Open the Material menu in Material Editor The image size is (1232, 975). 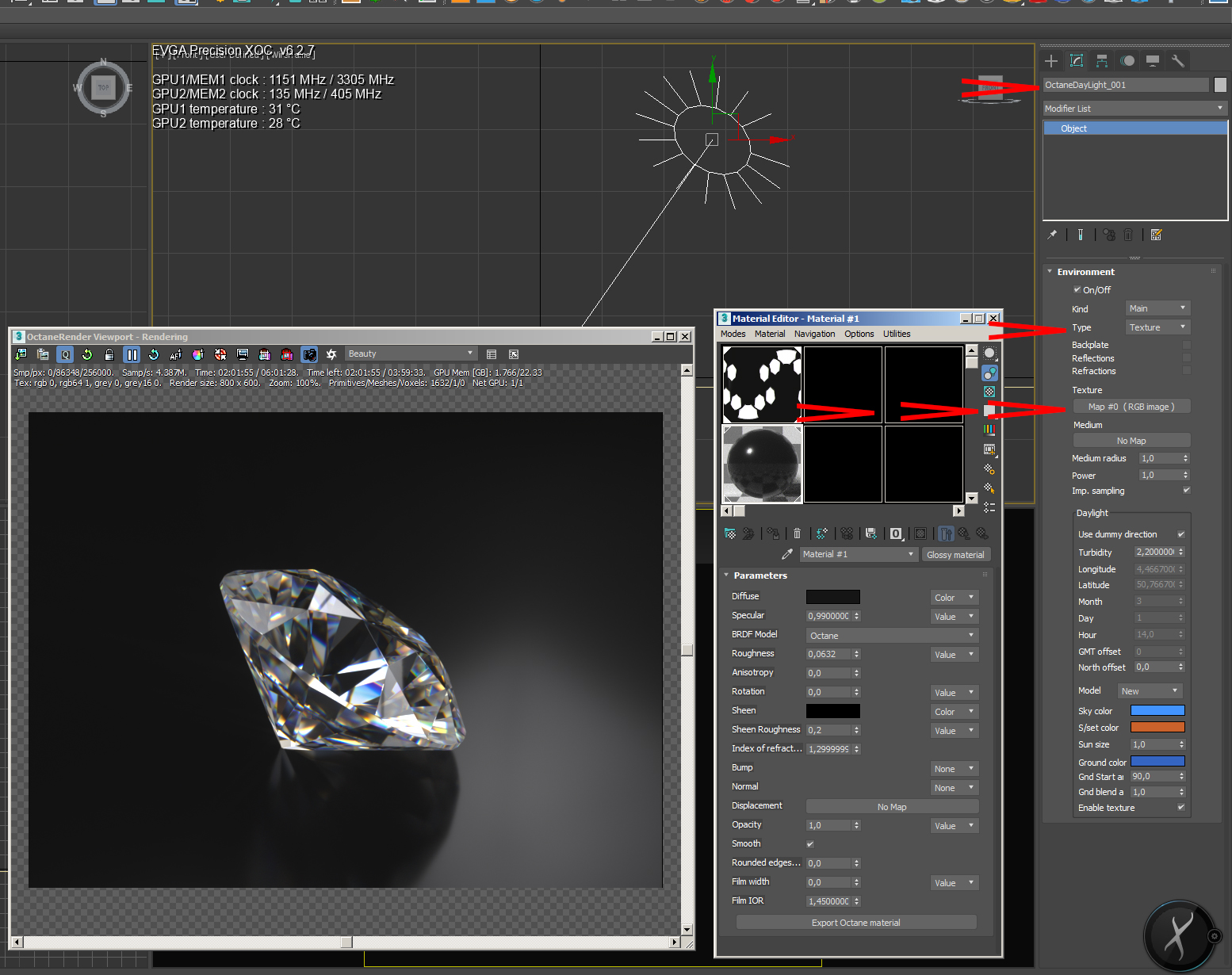pos(770,334)
